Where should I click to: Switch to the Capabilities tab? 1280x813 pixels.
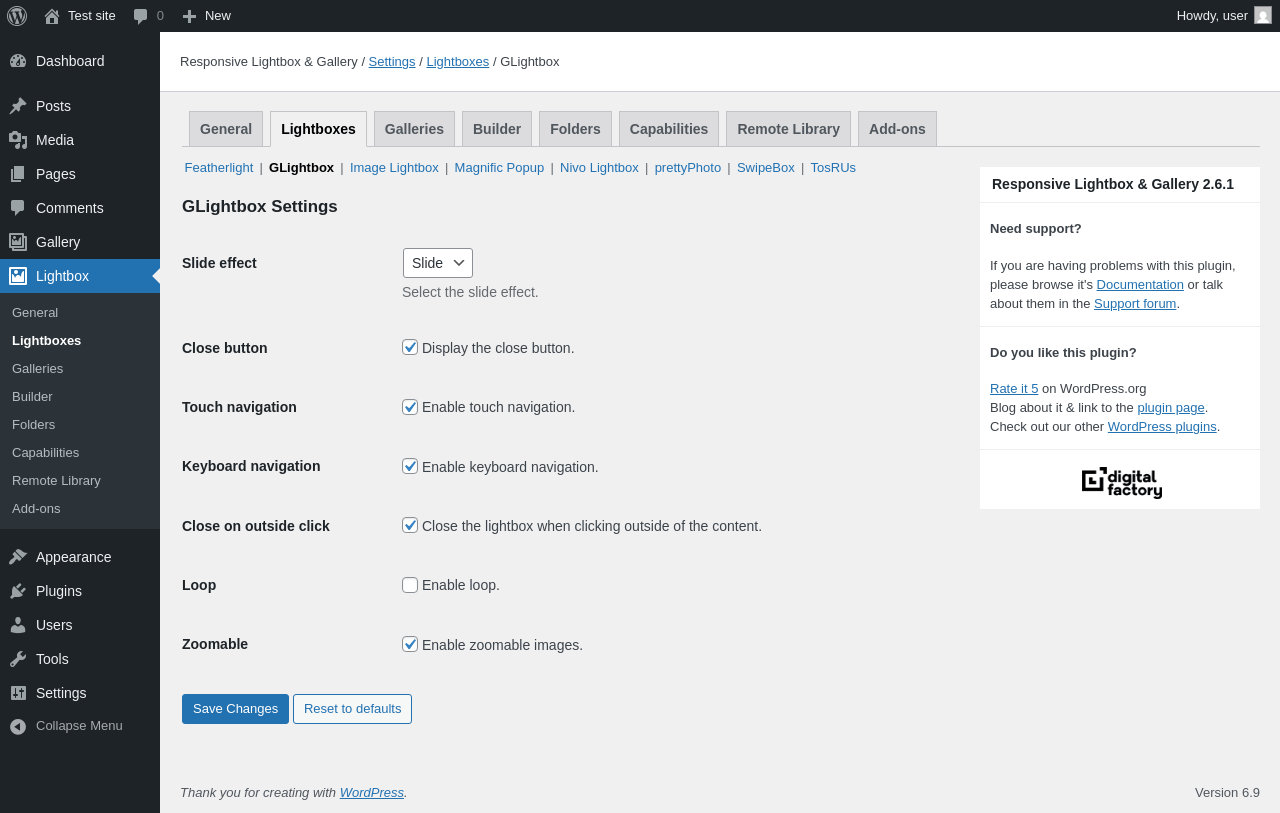pyautogui.click(x=669, y=129)
